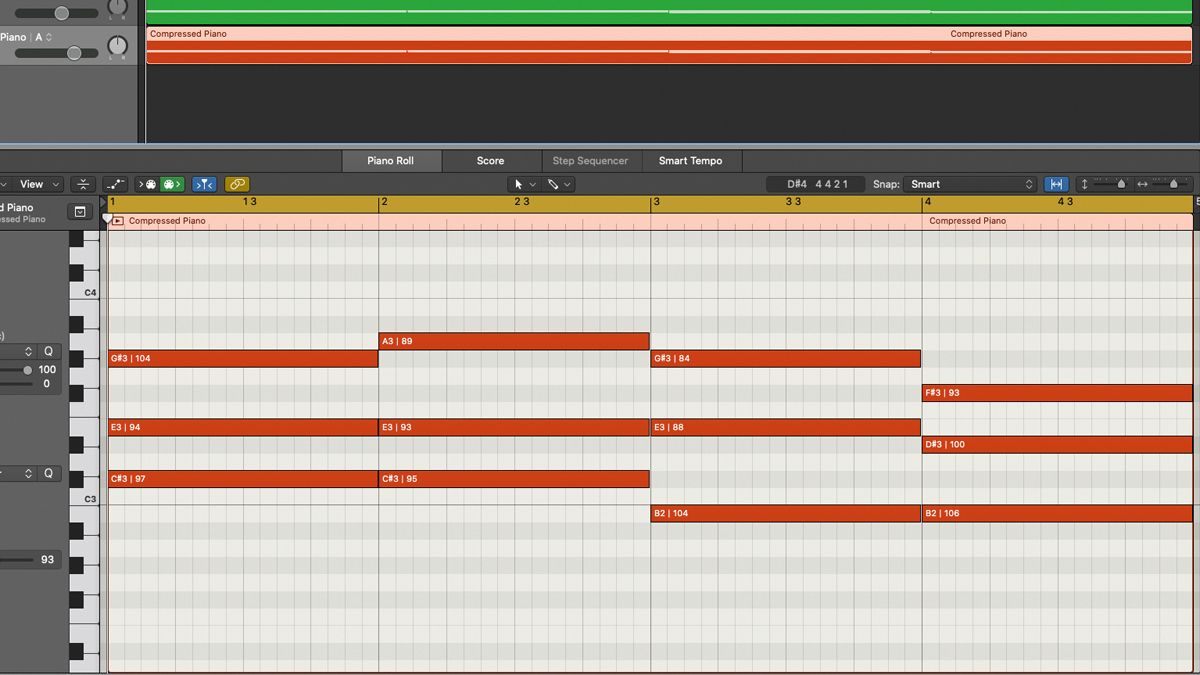The width and height of the screenshot is (1200, 675).
Task: Open the MIDI Draw icon left of the brush
Action: click(115, 184)
